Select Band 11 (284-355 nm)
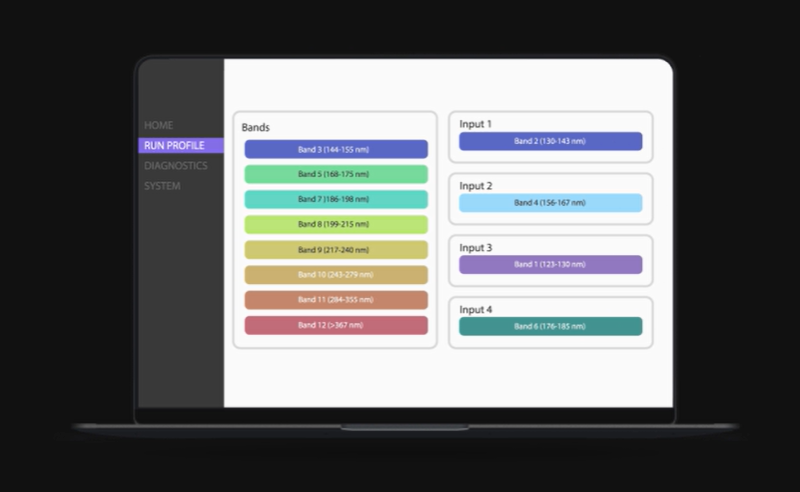This screenshot has width=800, height=492. click(335, 299)
